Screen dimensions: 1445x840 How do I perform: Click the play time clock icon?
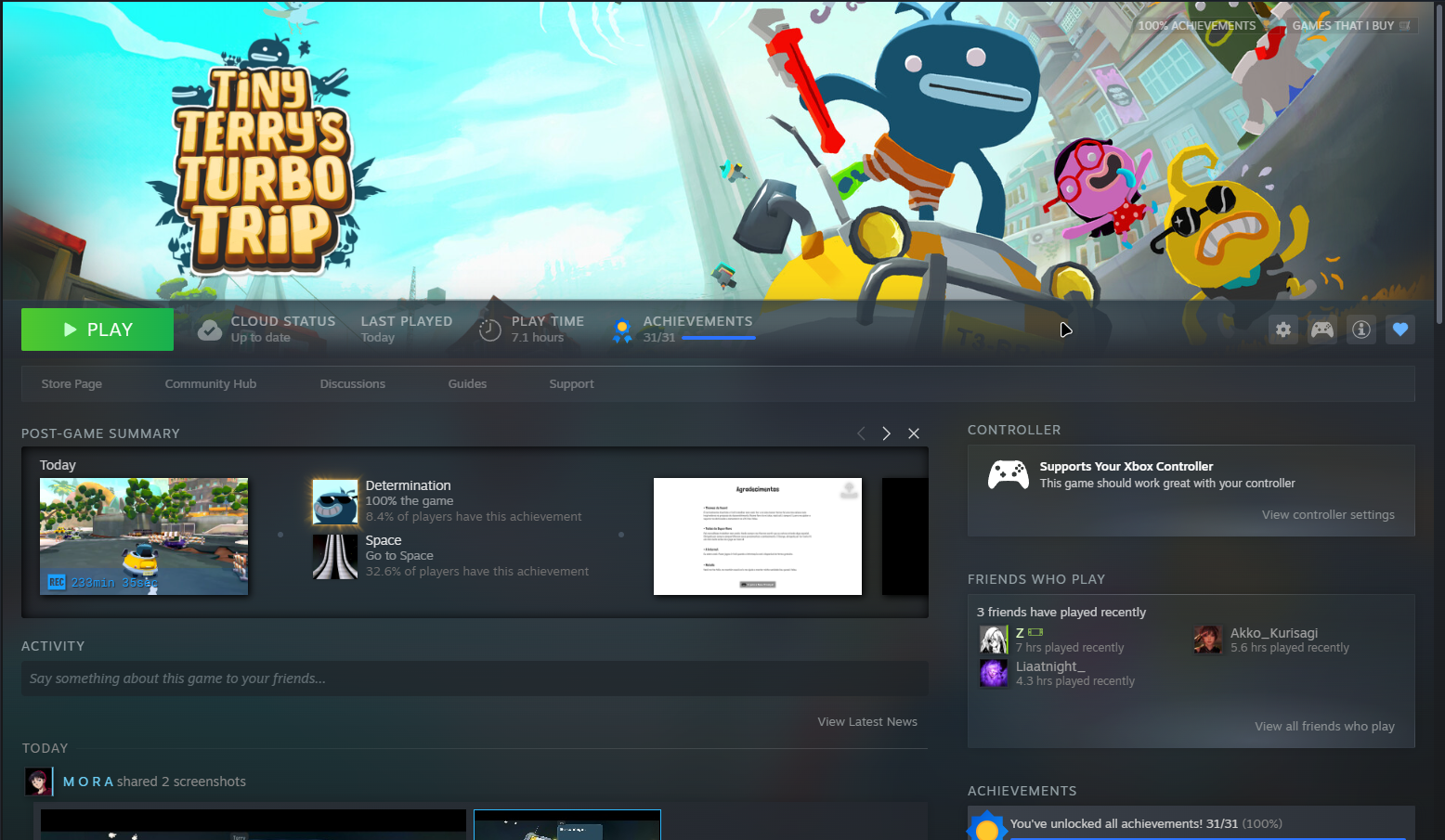tap(490, 330)
